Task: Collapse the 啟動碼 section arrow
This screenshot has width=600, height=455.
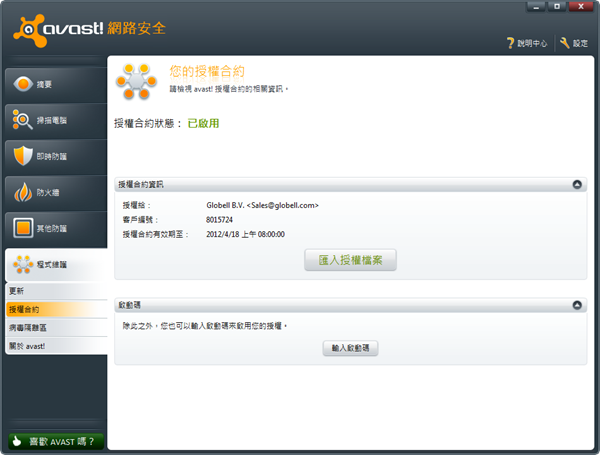Action: [577, 305]
